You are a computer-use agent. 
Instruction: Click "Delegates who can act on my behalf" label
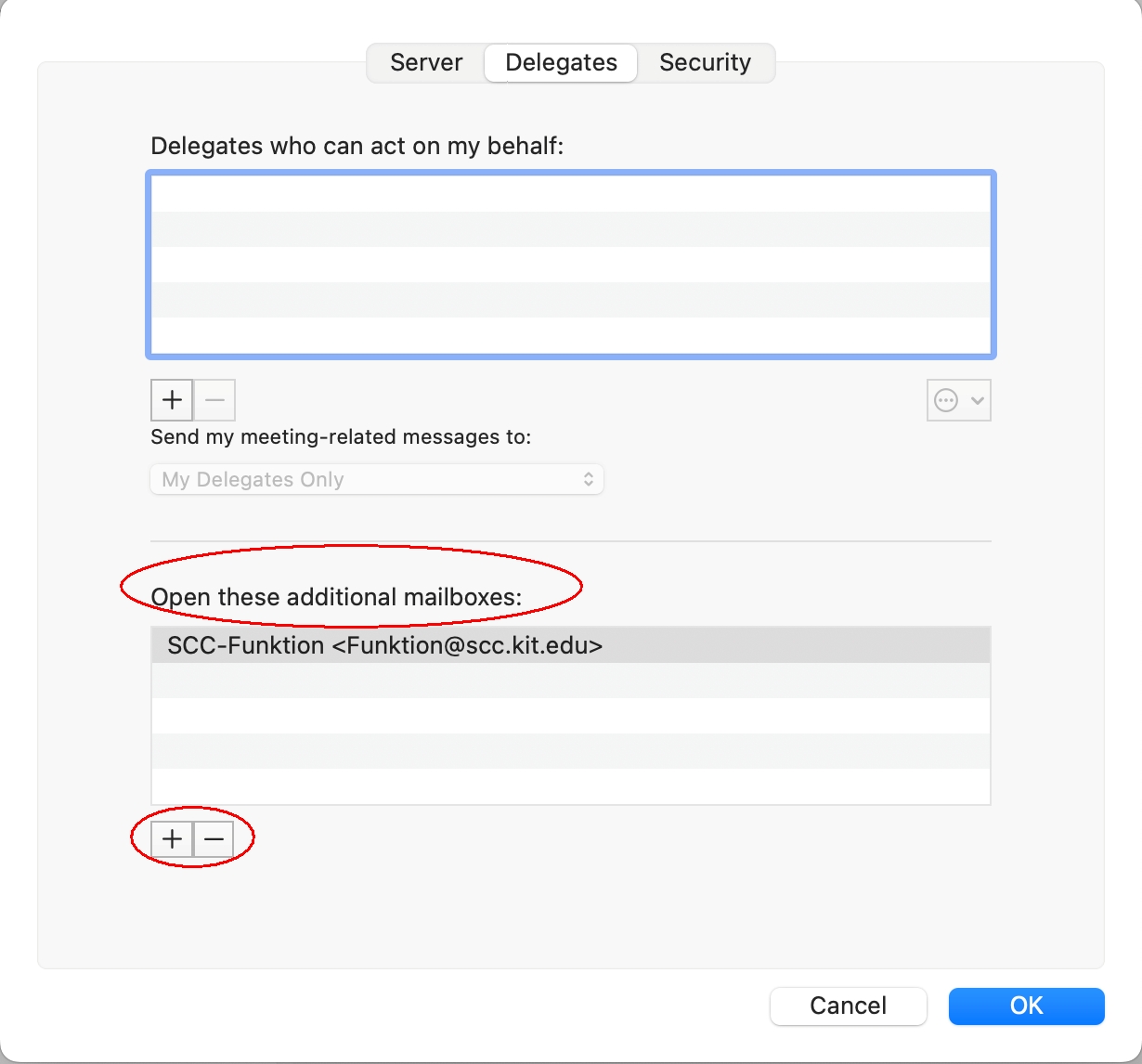[x=357, y=146]
